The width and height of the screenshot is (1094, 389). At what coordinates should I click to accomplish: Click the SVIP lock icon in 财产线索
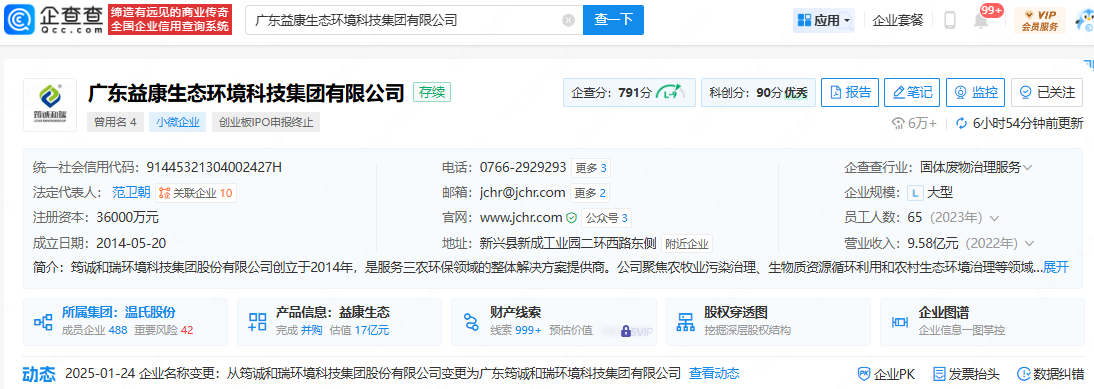[626, 331]
